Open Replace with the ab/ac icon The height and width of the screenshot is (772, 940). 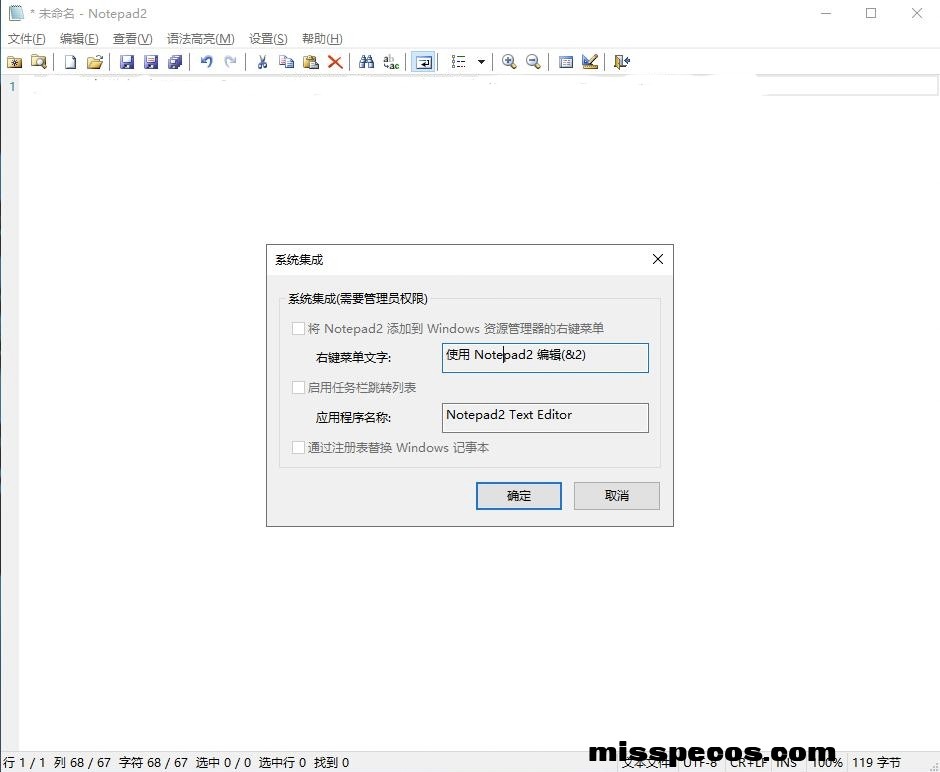pos(391,62)
